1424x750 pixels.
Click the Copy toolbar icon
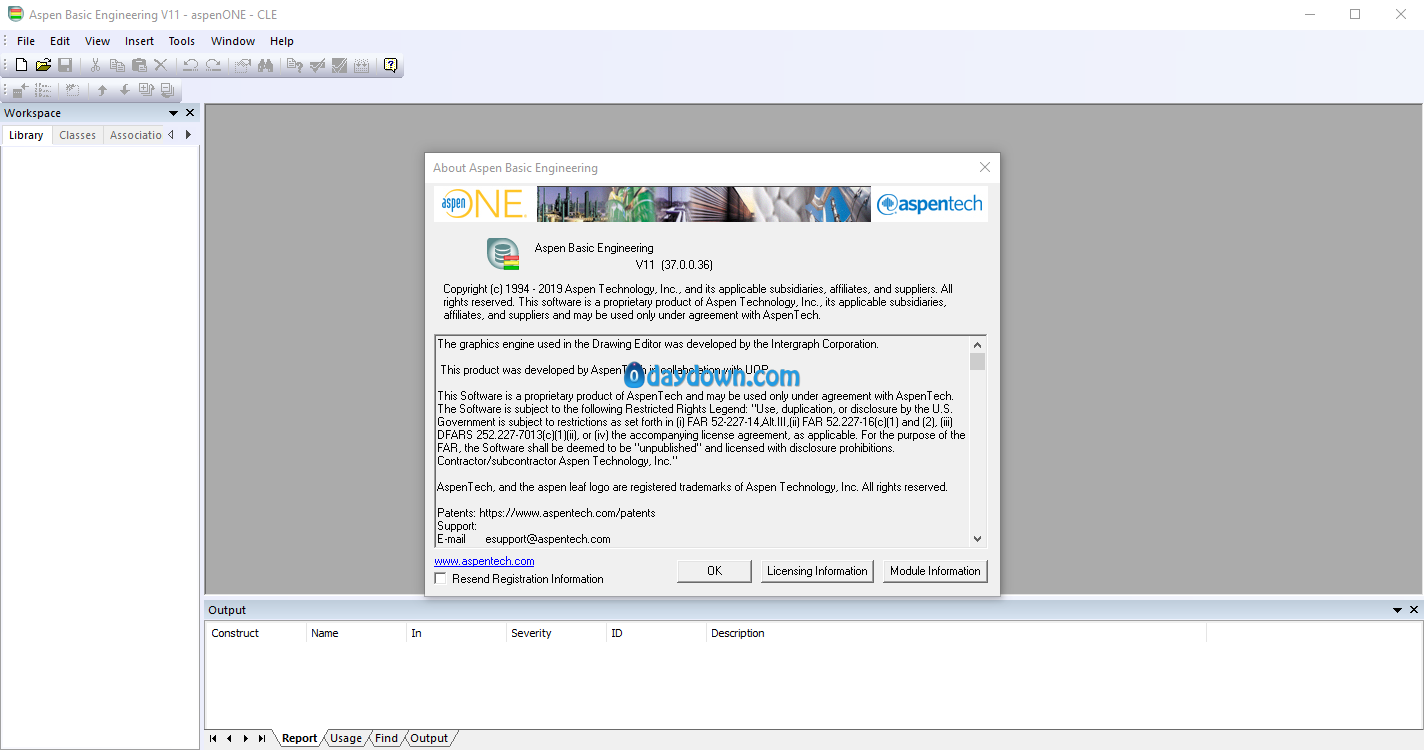(117, 65)
